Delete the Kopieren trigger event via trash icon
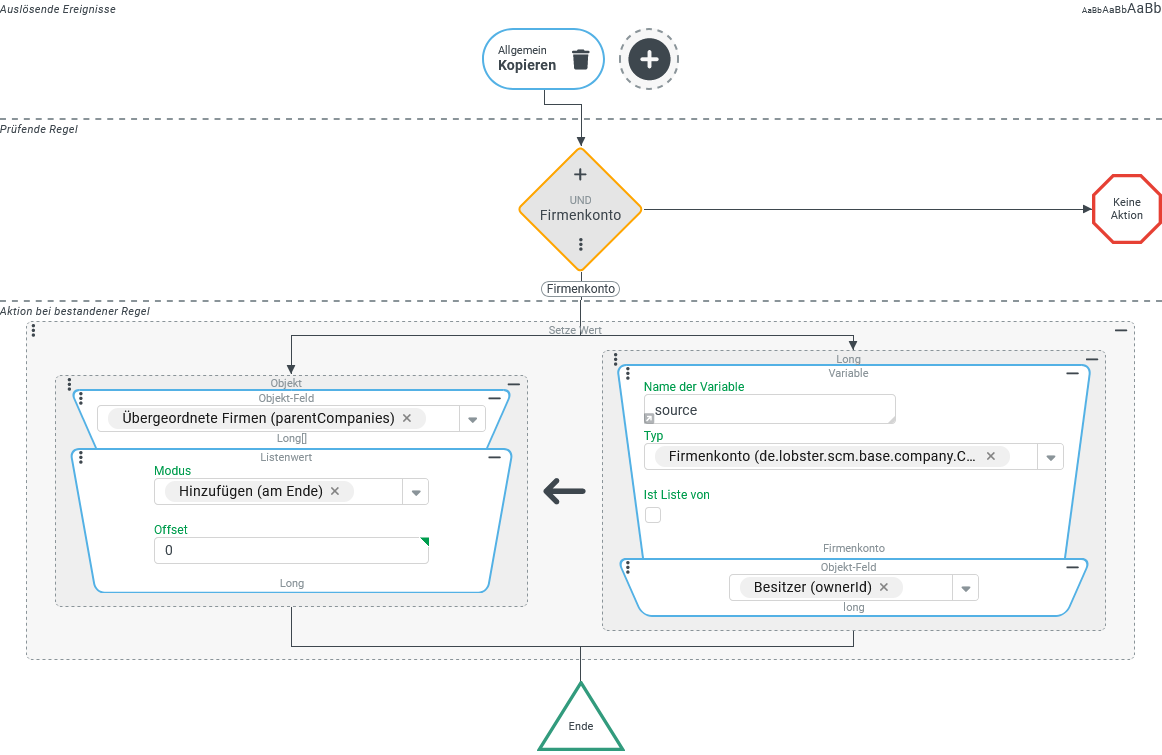Image resolution: width=1162 pixels, height=755 pixels. pos(580,59)
